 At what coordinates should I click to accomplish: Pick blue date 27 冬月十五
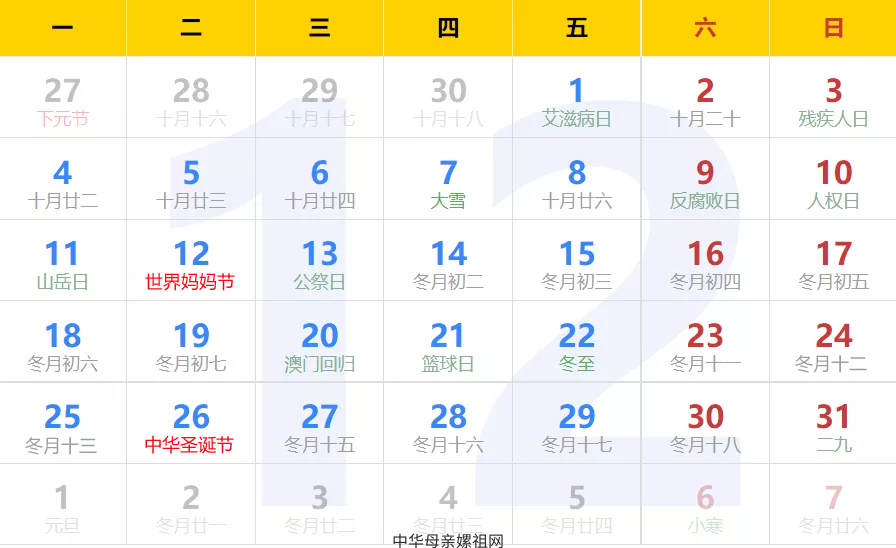point(319,423)
